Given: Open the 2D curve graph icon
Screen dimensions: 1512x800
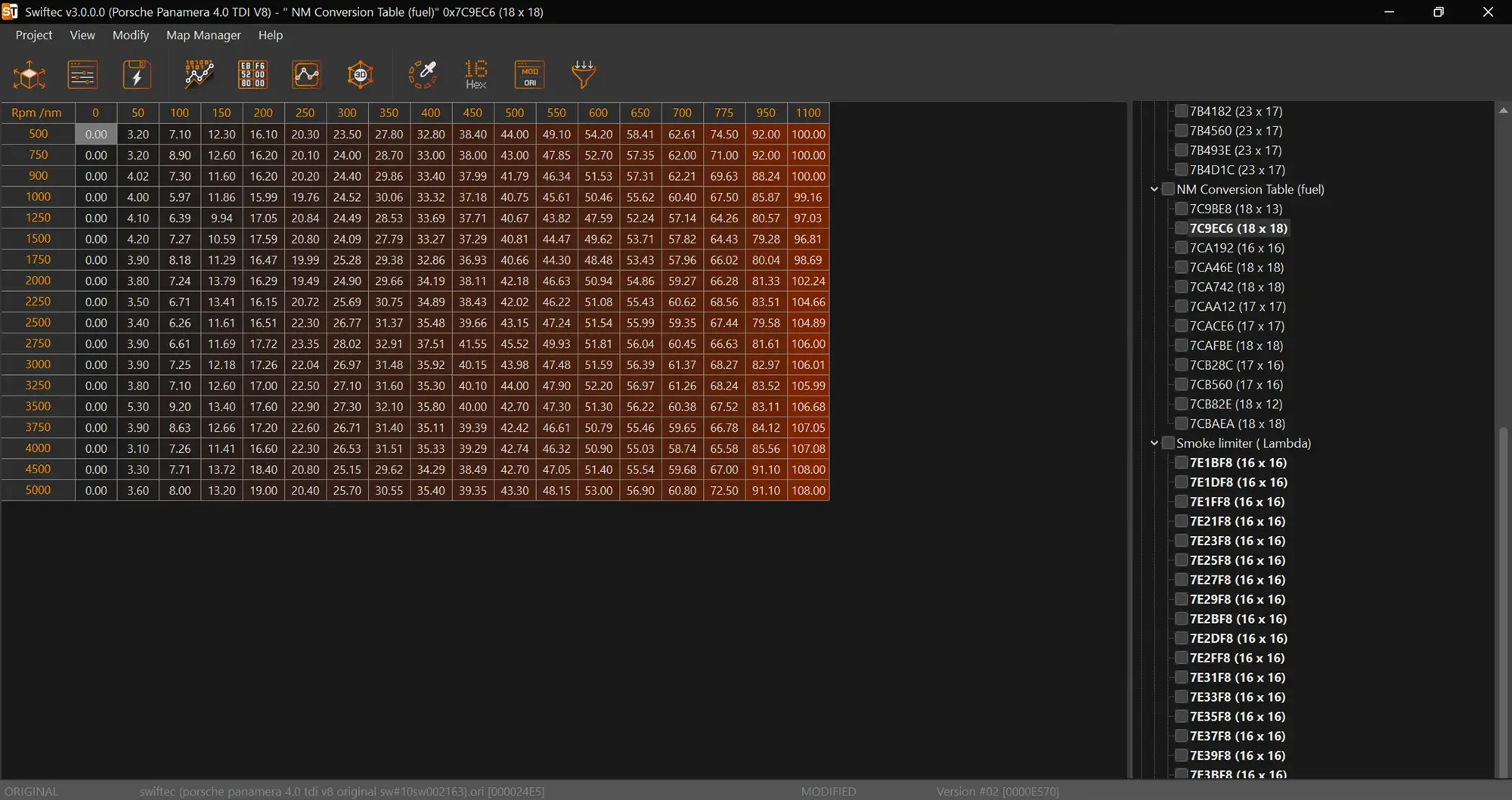Looking at the screenshot, I should pyautogui.click(x=306, y=75).
